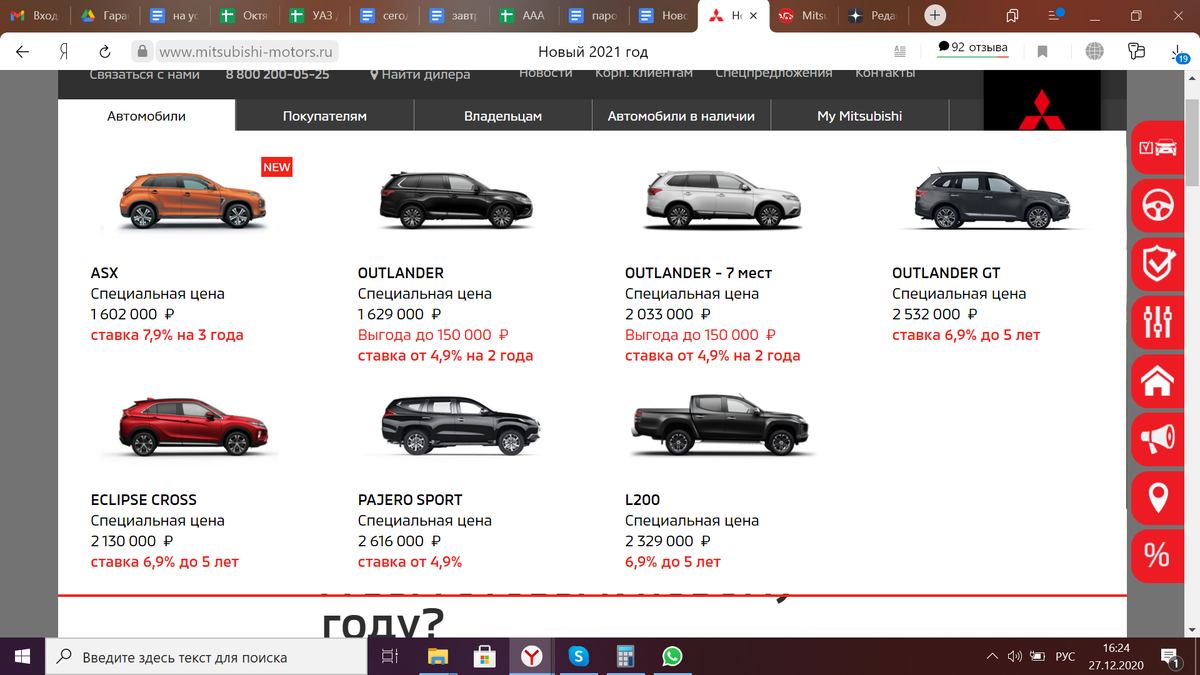This screenshot has width=1200, height=675.
Task: Open the Контакты link
Action: click(885, 73)
